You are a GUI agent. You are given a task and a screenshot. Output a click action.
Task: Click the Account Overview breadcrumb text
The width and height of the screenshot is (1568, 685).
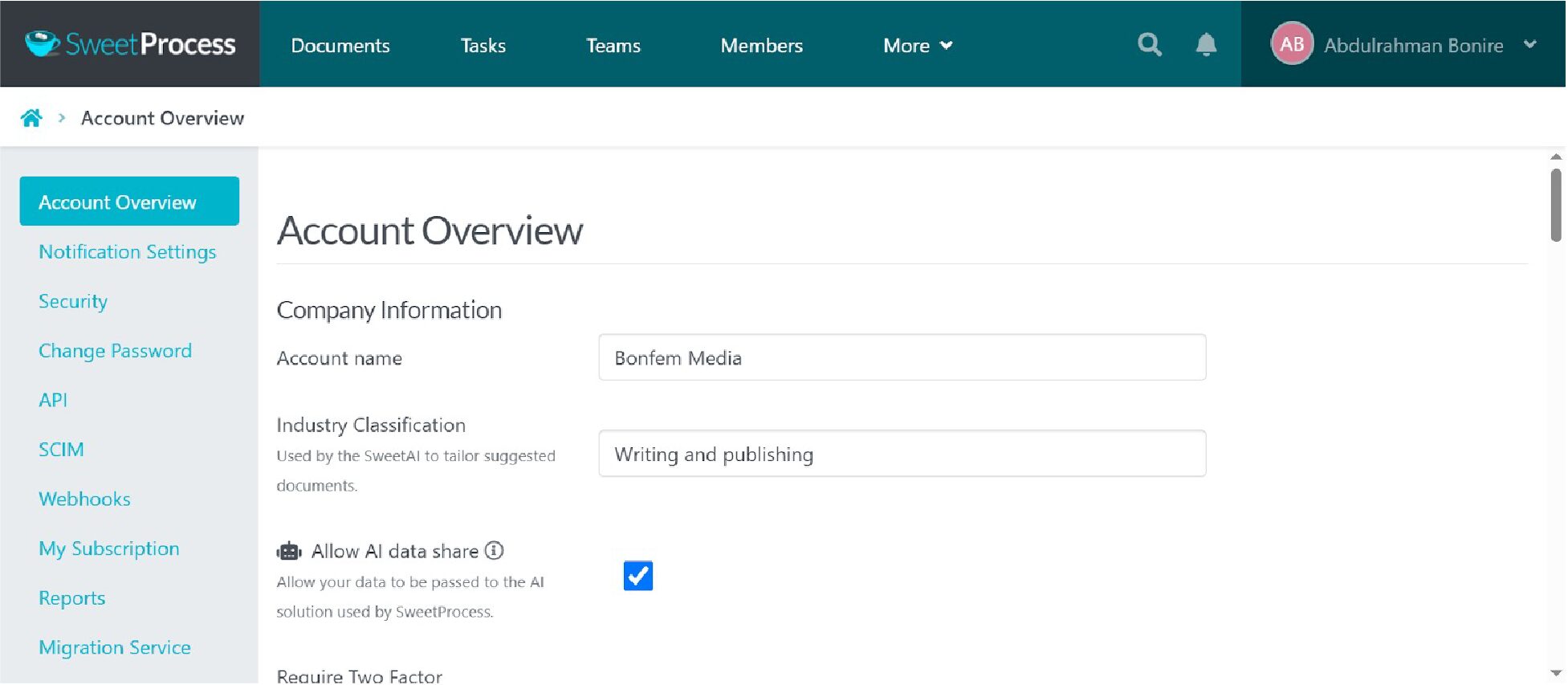(162, 118)
